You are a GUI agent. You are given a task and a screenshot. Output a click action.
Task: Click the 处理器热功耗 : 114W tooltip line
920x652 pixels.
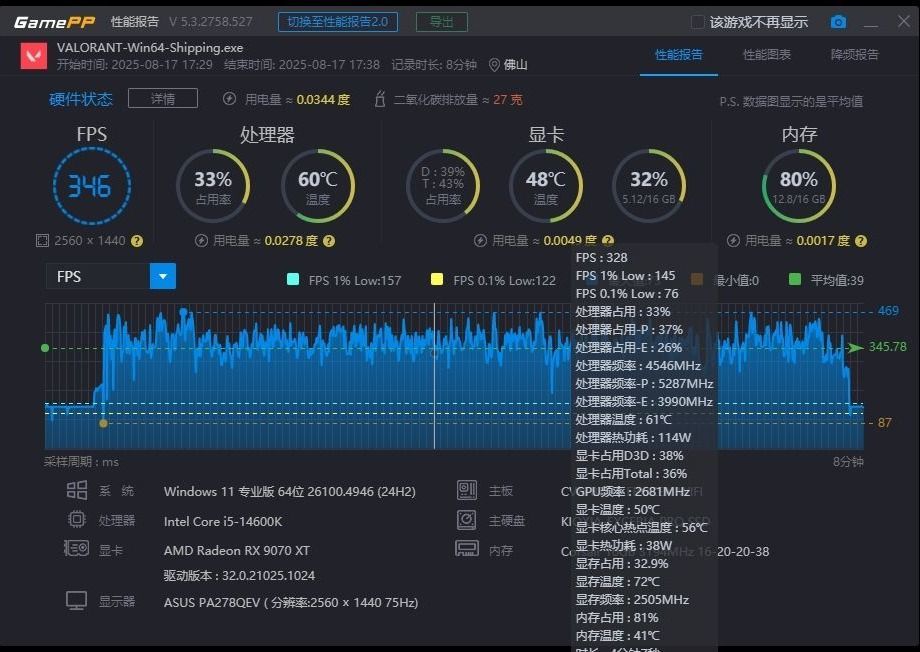633,438
